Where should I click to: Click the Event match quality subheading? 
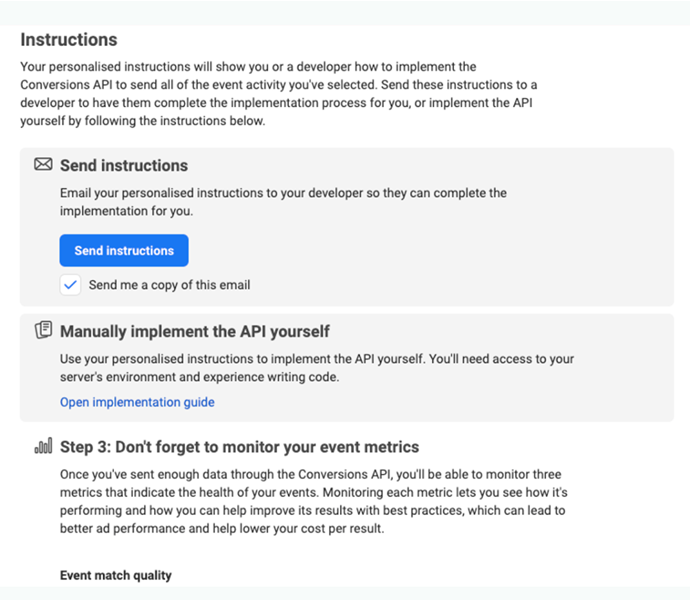tap(116, 575)
